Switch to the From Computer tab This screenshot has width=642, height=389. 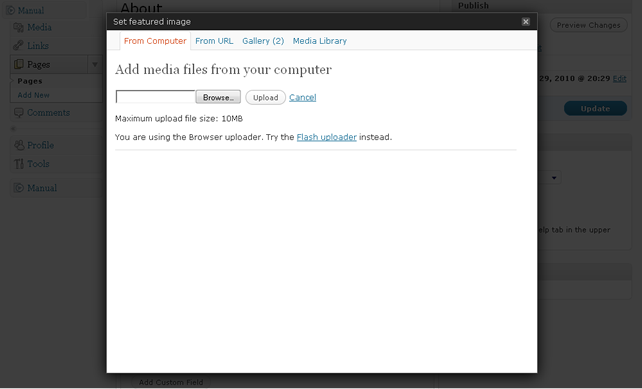coord(155,41)
